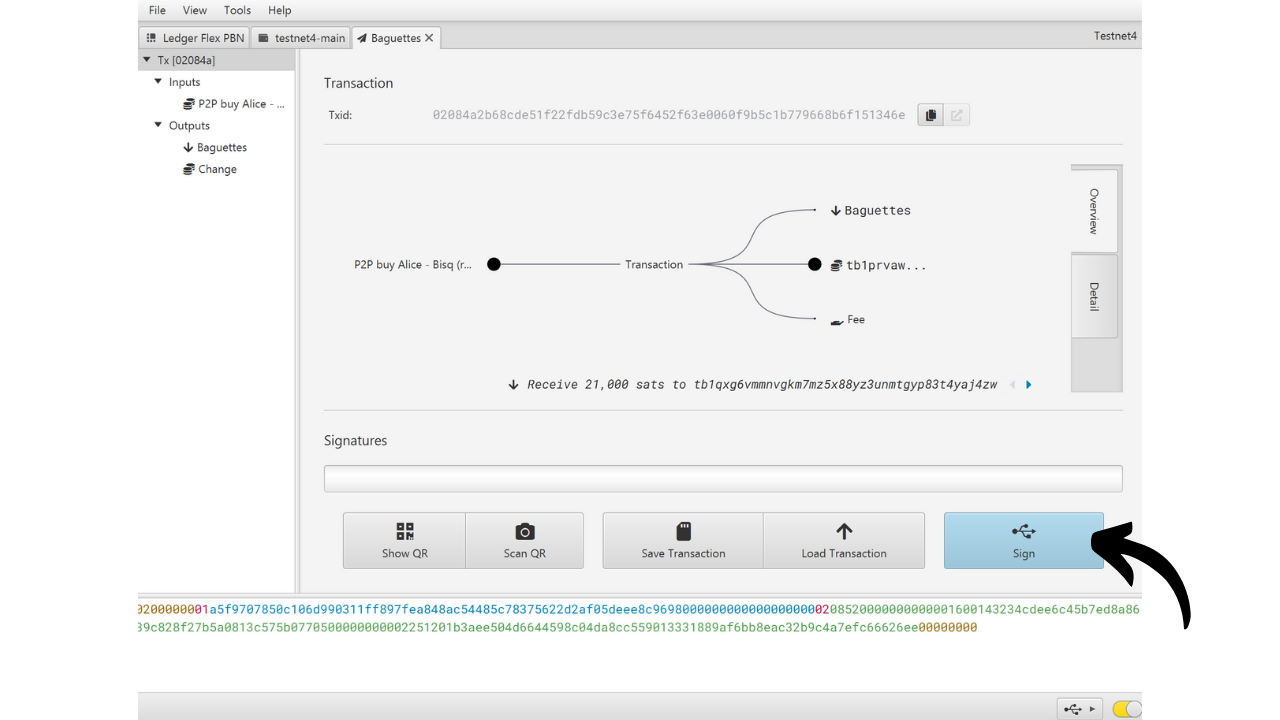Open the Txid in block explorer
1280x720 pixels.
[x=956, y=115]
